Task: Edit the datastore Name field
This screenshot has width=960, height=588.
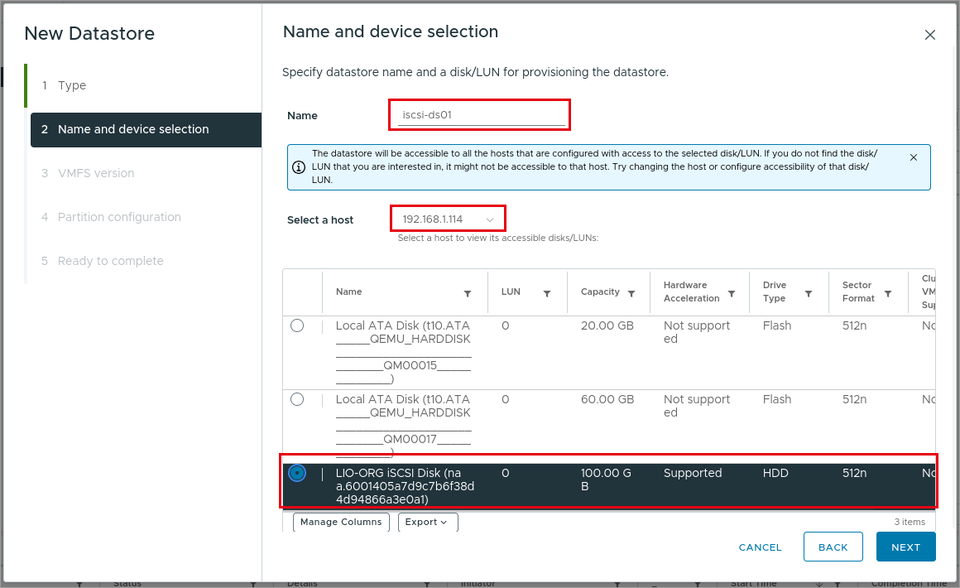Action: (481, 115)
